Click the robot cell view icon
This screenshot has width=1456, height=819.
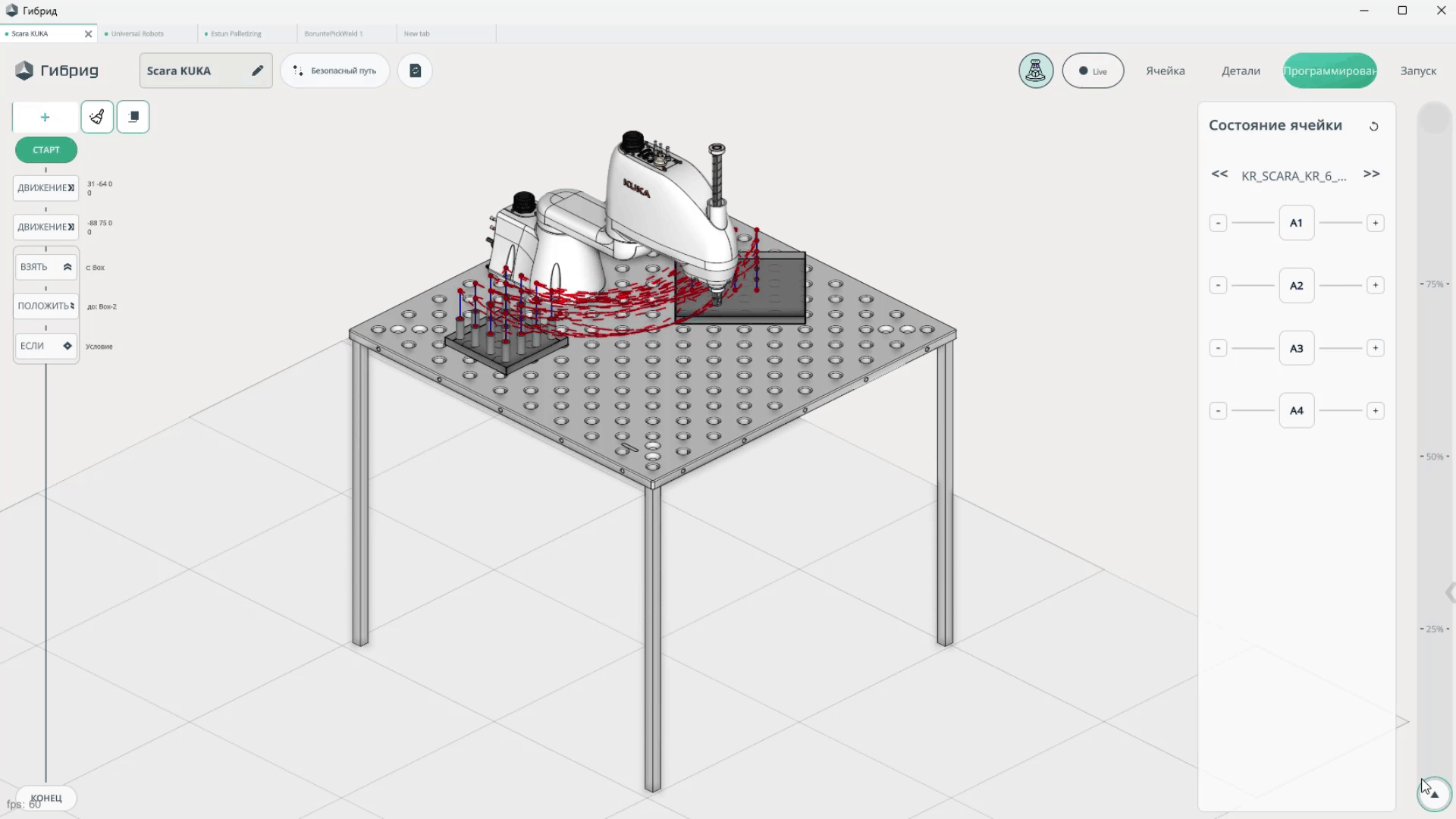pos(1035,71)
